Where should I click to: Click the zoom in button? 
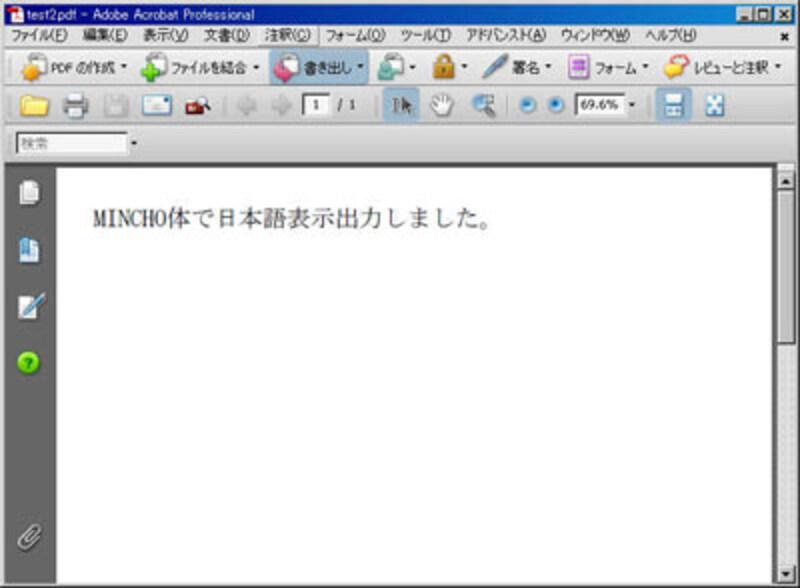[556, 106]
